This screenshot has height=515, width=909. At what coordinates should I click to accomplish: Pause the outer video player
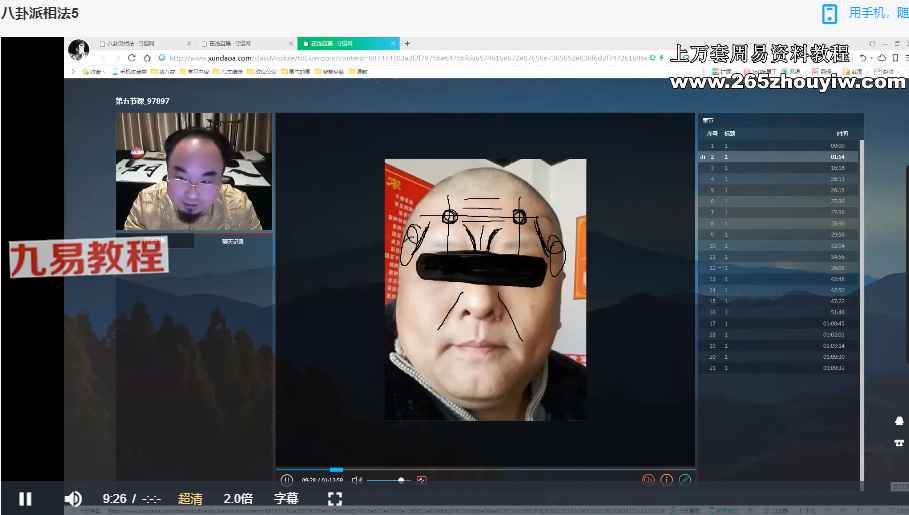pos(25,499)
